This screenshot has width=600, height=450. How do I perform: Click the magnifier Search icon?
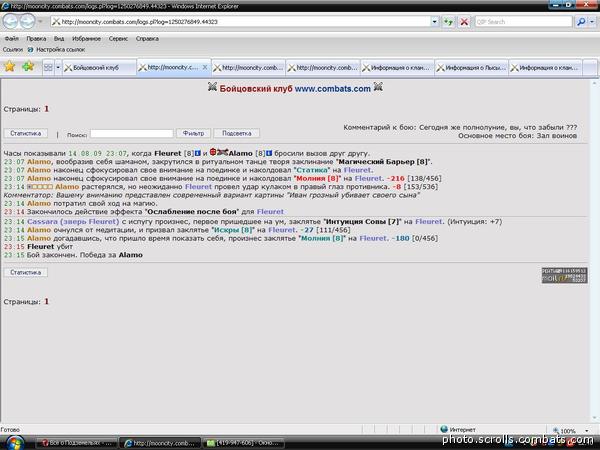pos(581,22)
